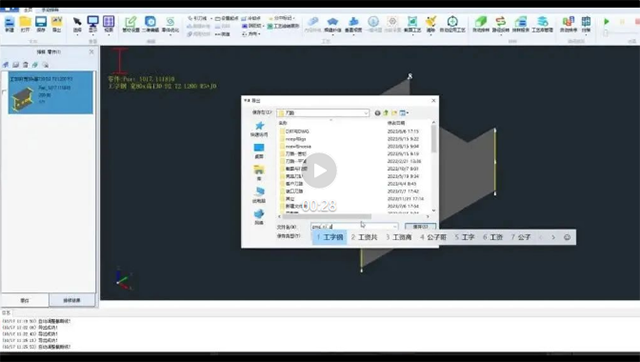Click the Save button in export dialog
This screenshot has width=640, height=362.
coord(420,227)
